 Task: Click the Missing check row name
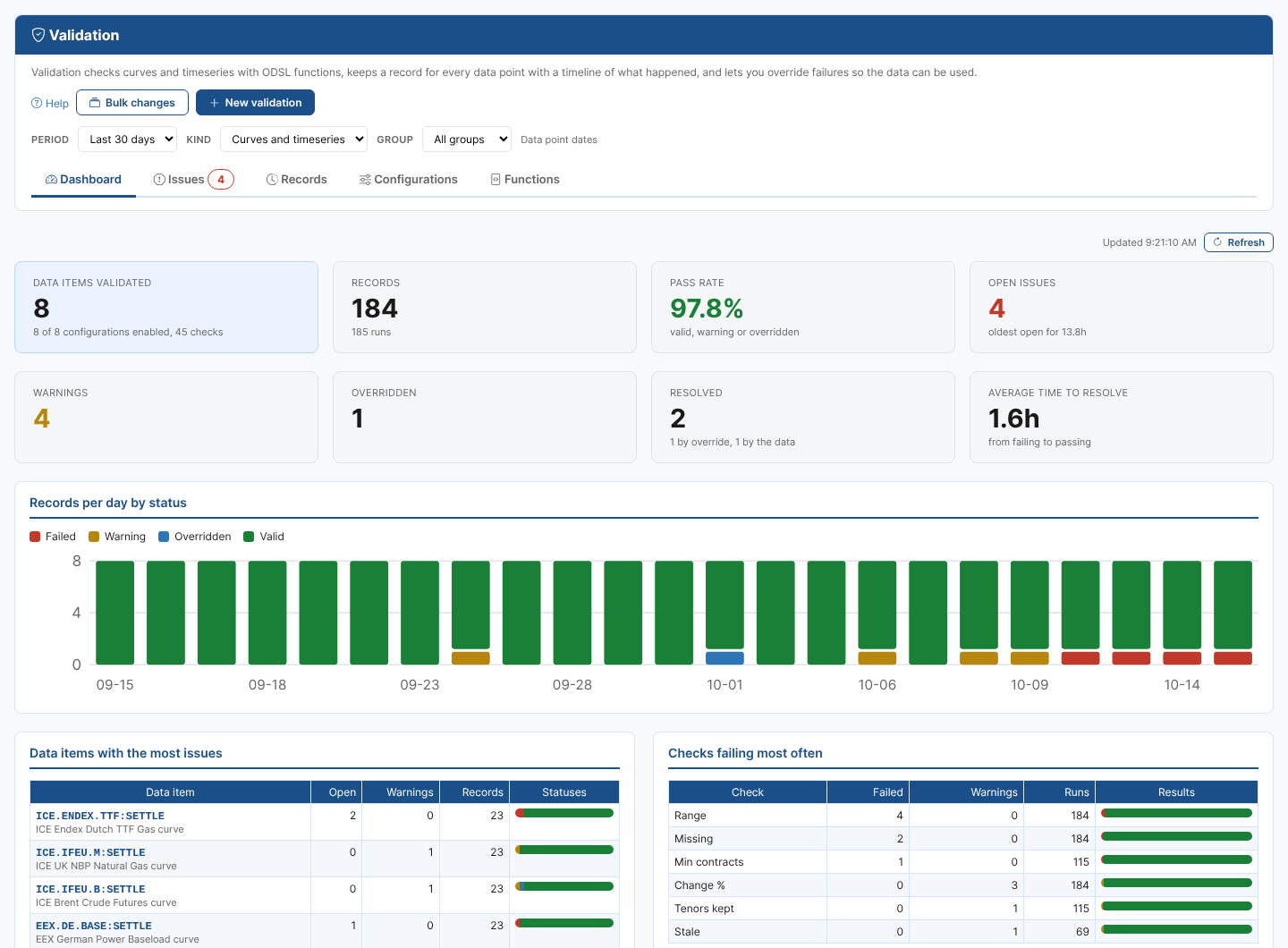(x=694, y=839)
